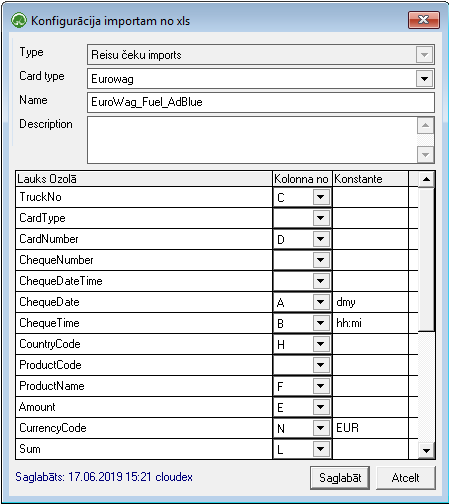This screenshot has height=504, width=449.
Task: Click inside the empty Description text area
Action: click(x=252, y=140)
